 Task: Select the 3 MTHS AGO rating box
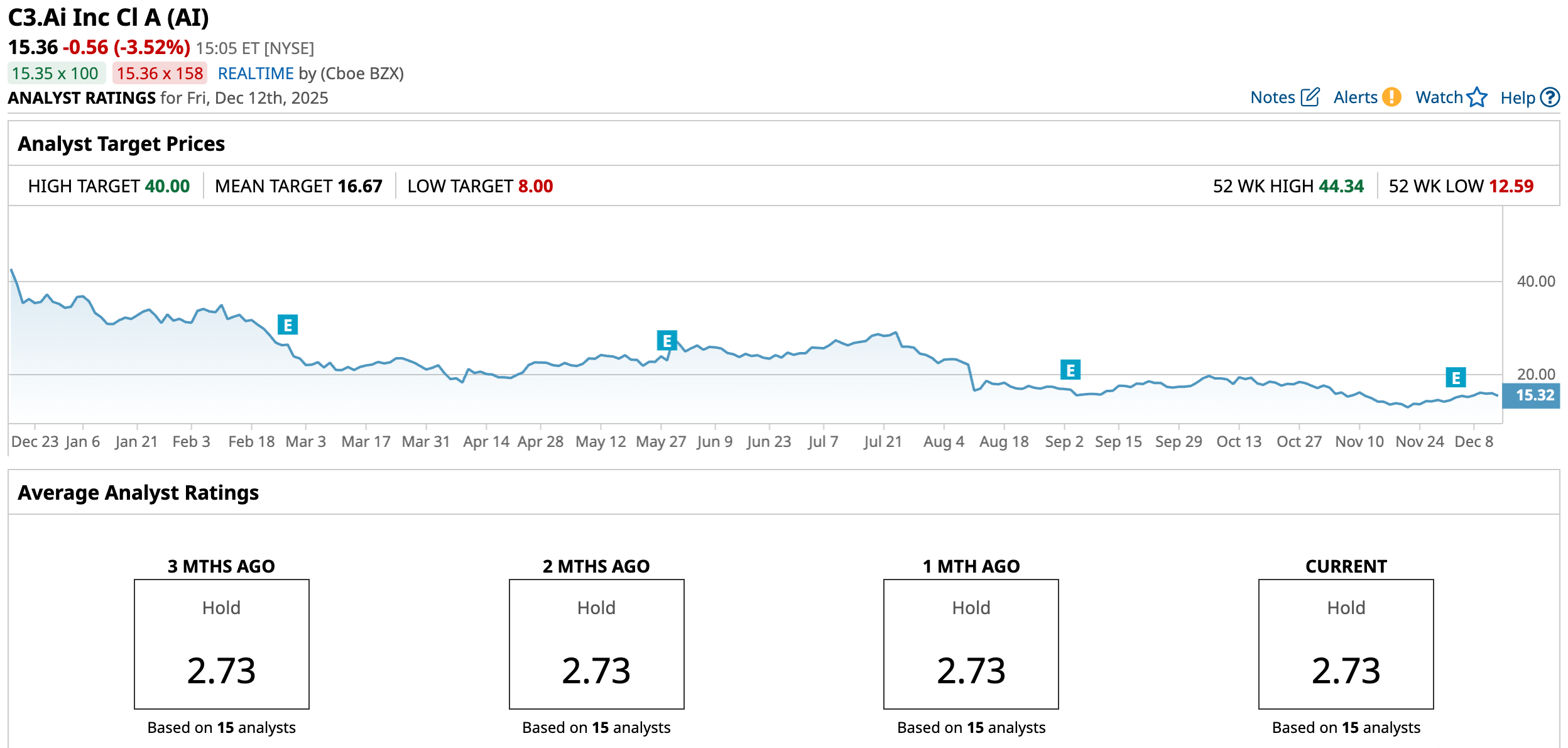click(x=221, y=644)
